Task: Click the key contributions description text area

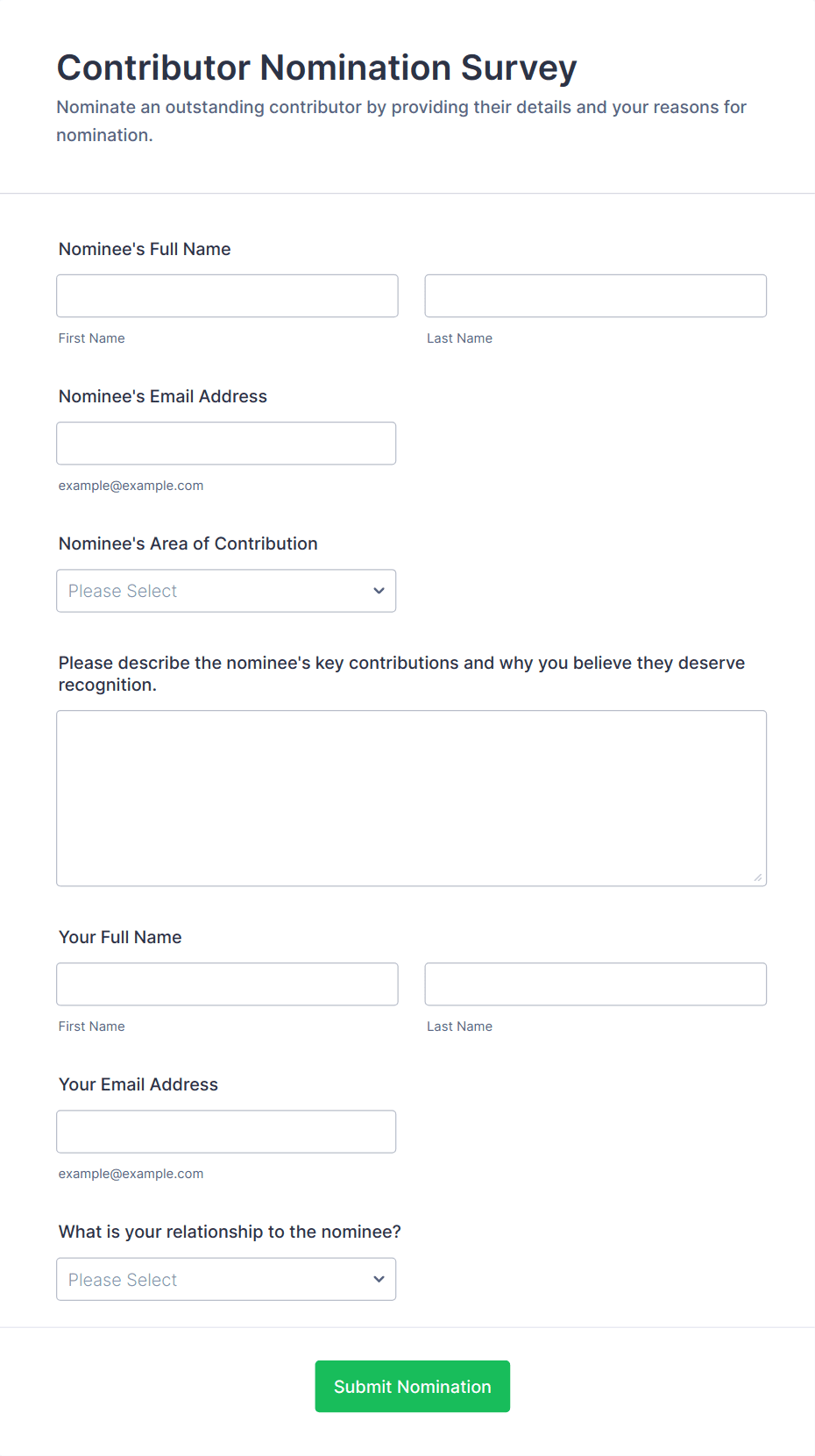Action: pos(411,798)
